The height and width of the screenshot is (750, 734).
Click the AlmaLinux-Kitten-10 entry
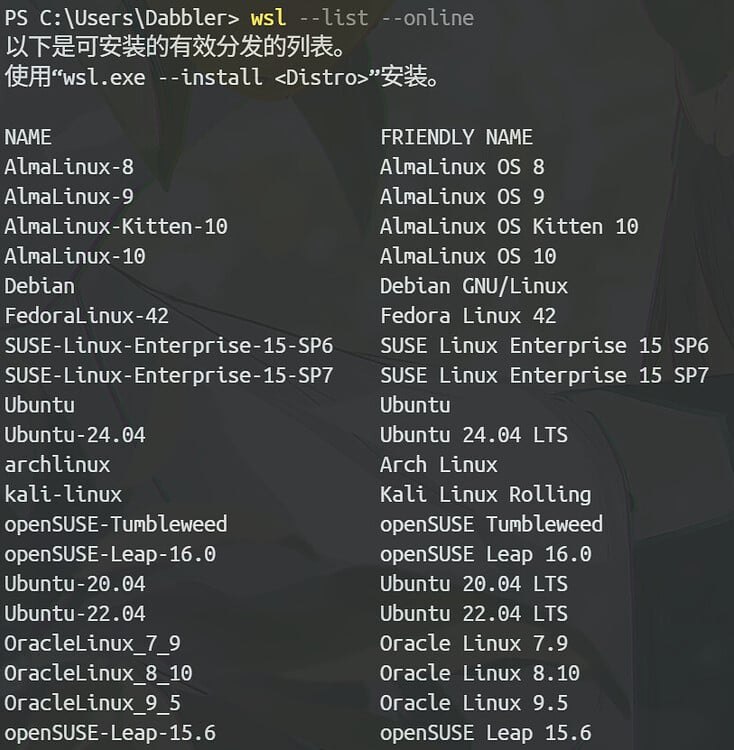116,227
